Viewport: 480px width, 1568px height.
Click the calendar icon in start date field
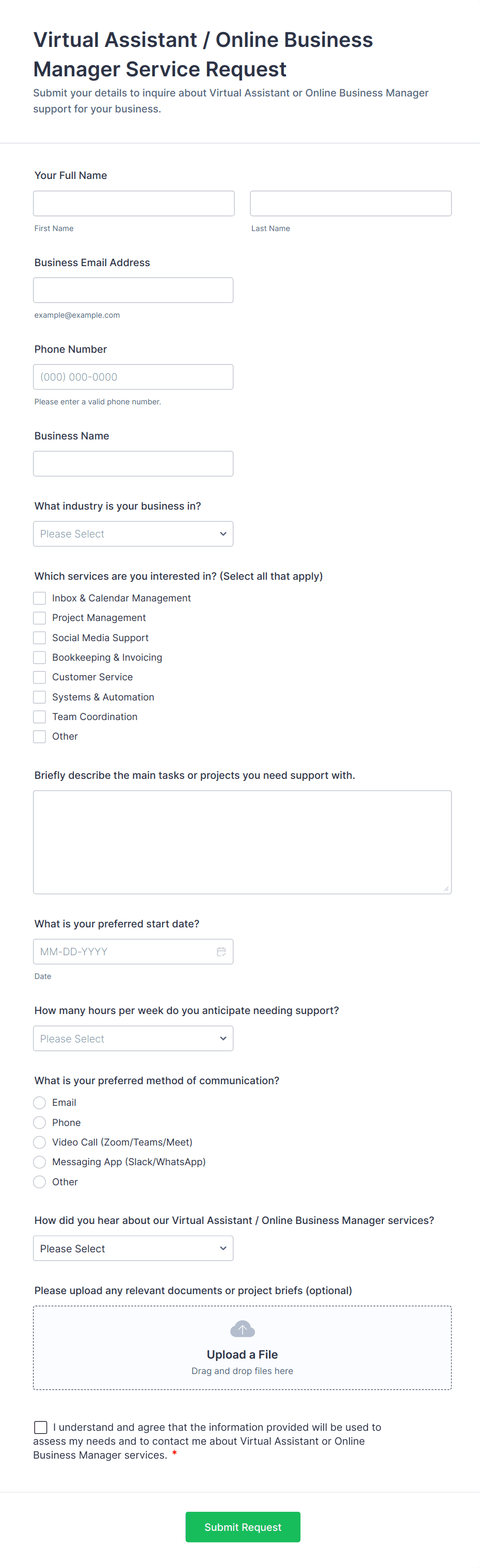(221, 952)
